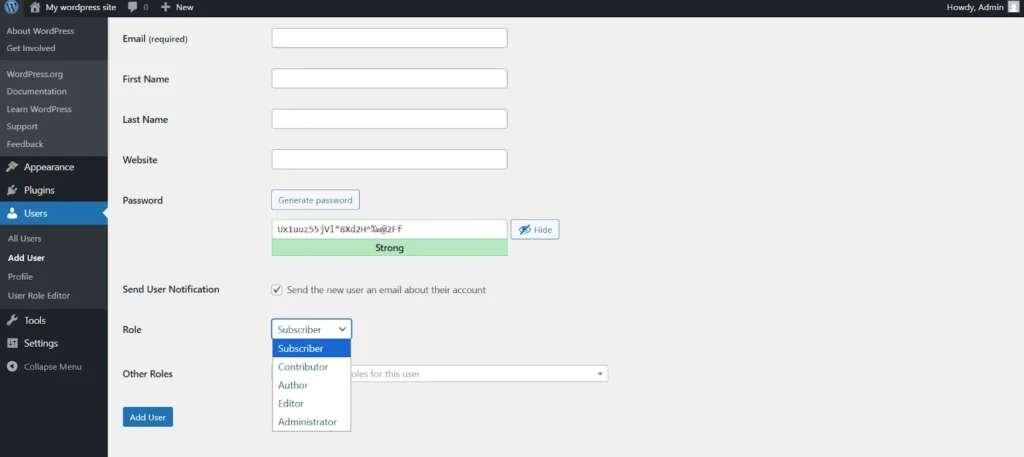
Task: Click My wordpress site link
Action: (x=80, y=7)
